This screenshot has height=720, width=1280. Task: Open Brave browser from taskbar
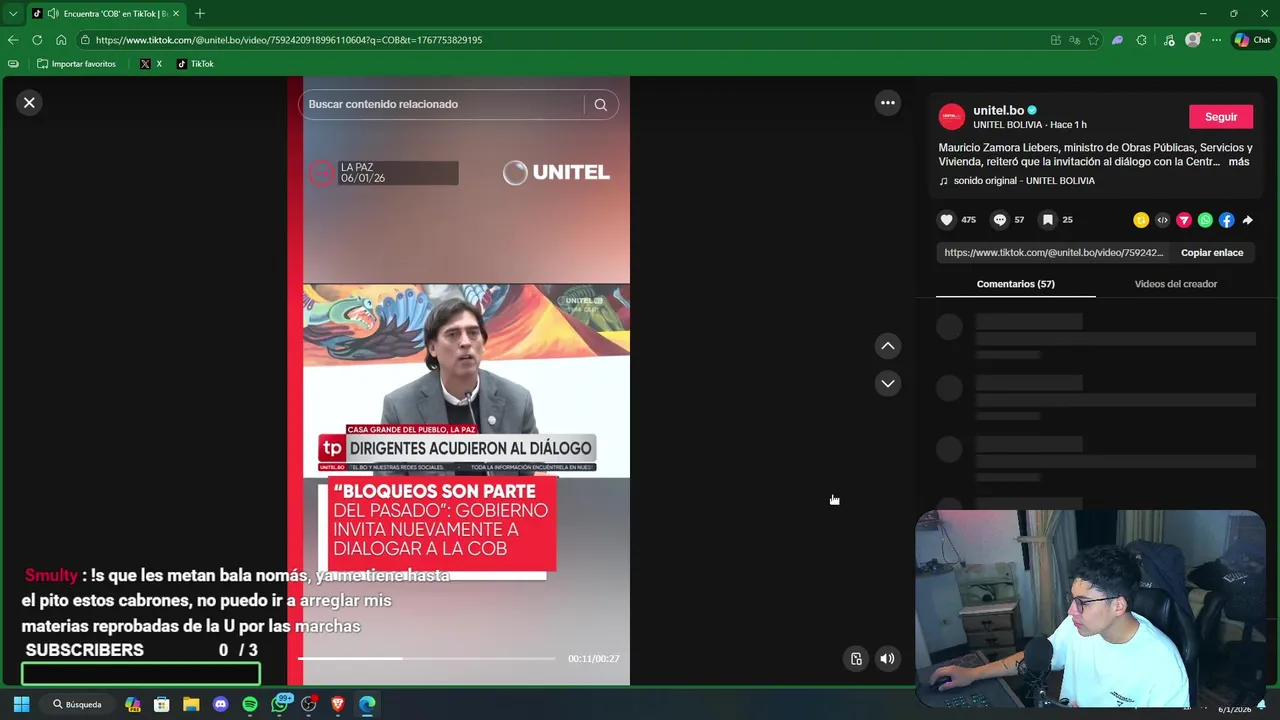pyautogui.click(x=338, y=704)
